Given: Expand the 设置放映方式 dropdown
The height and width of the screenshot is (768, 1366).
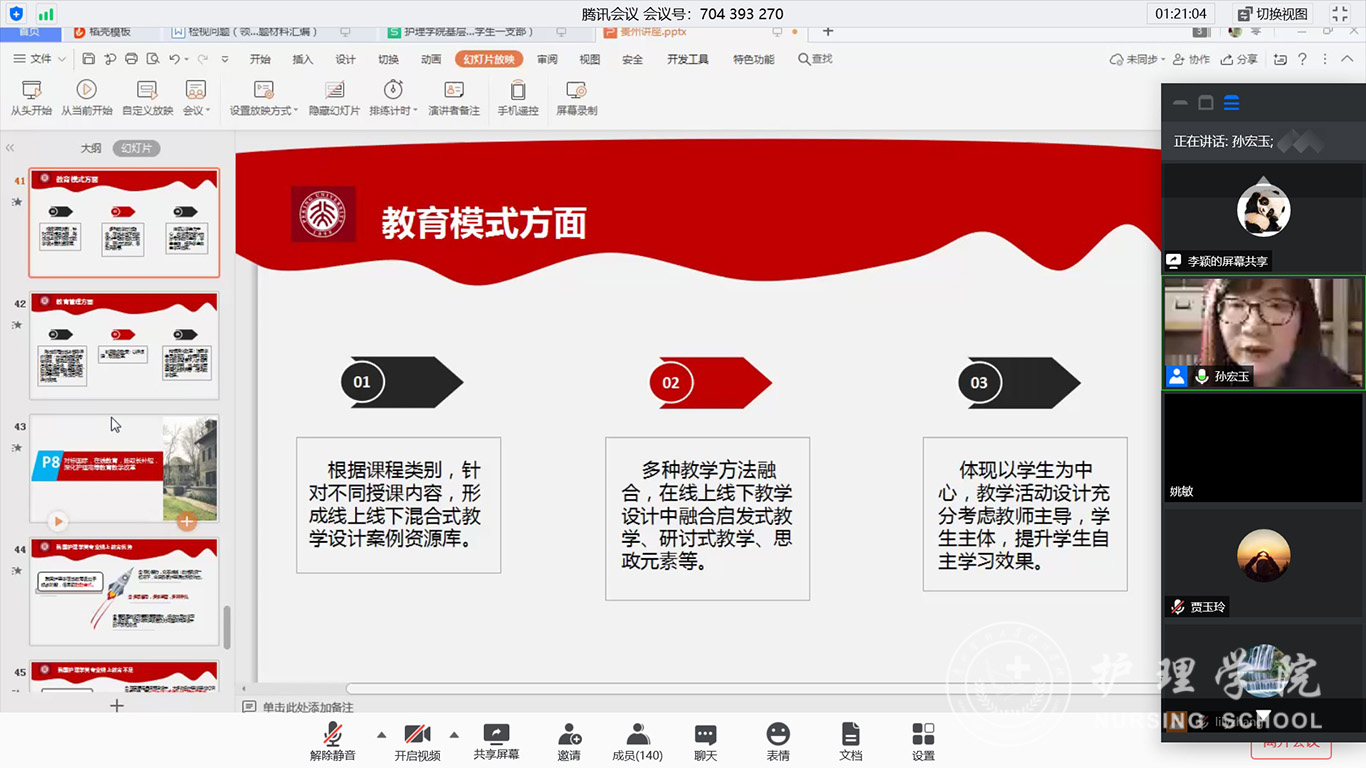Looking at the screenshot, I should tap(264, 110).
